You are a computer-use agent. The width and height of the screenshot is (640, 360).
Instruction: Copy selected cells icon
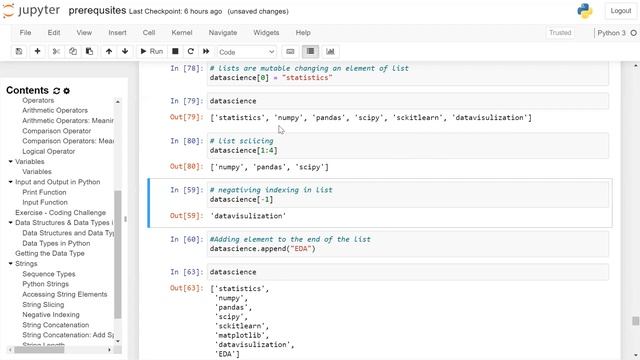click(x=73, y=51)
